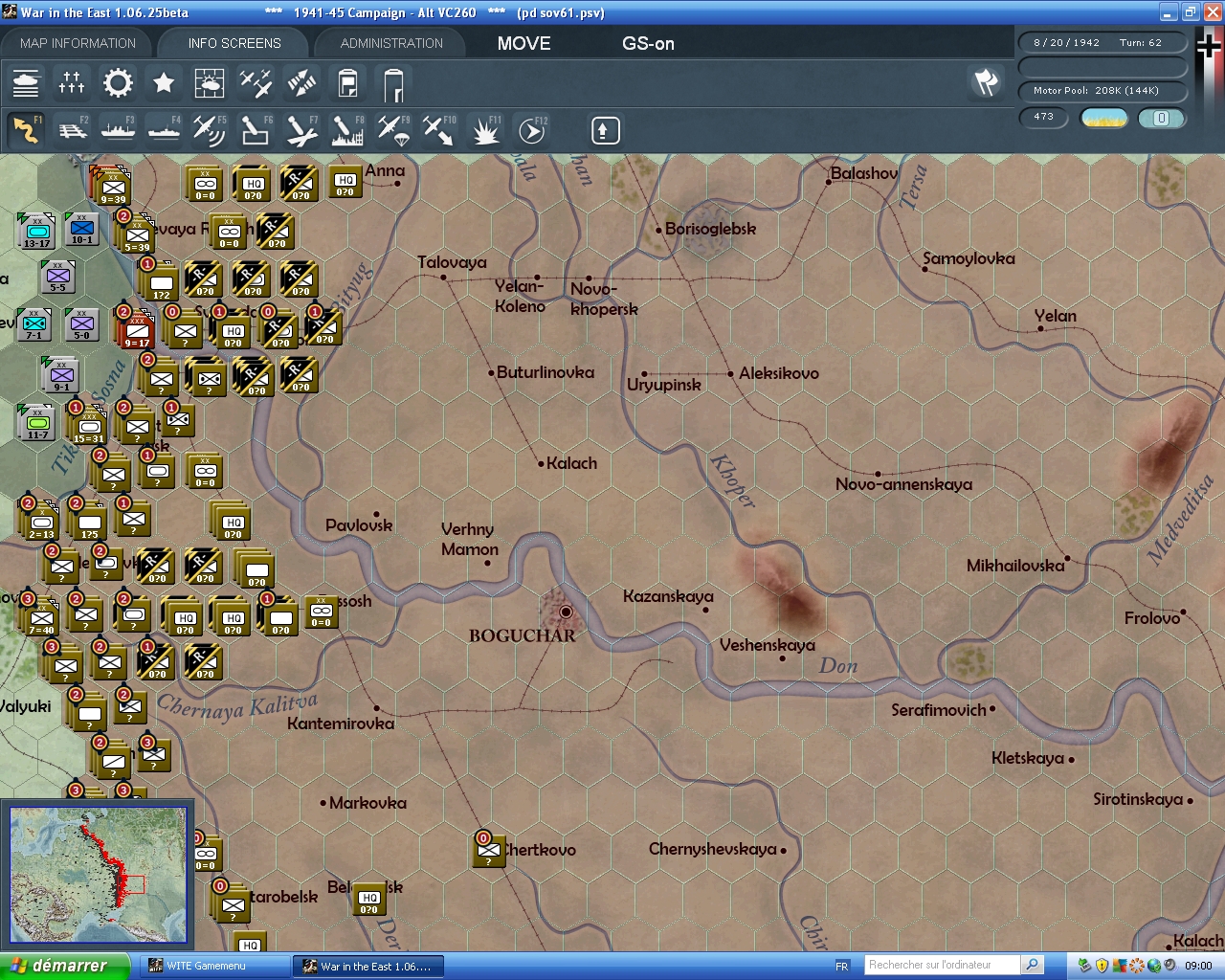
Task: Select the F1 movement mode icon
Action: pyautogui.click(x=26, y=129)
